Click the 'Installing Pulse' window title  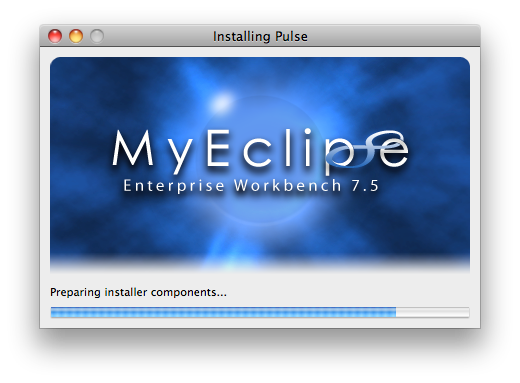pos(260,36)
